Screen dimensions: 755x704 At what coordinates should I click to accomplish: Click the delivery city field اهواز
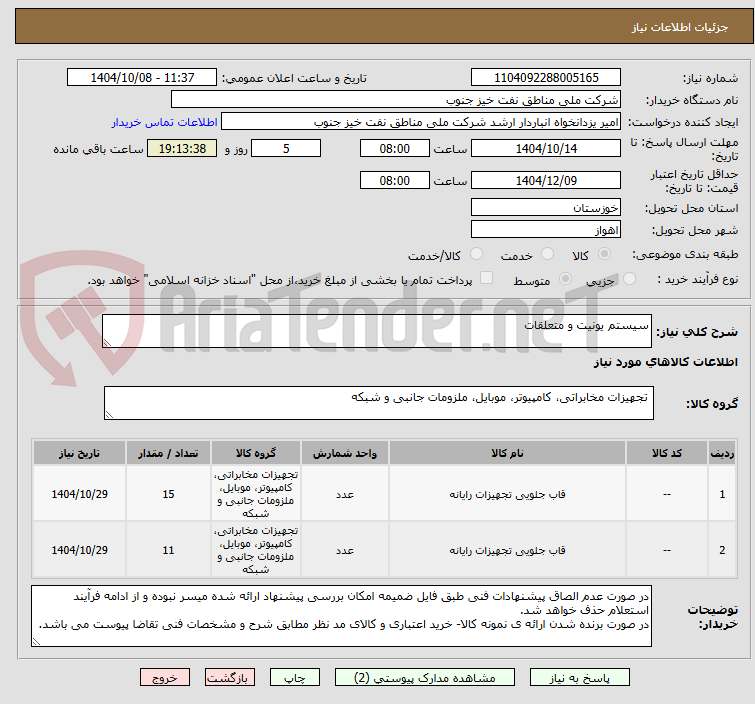tap(546, 230)
